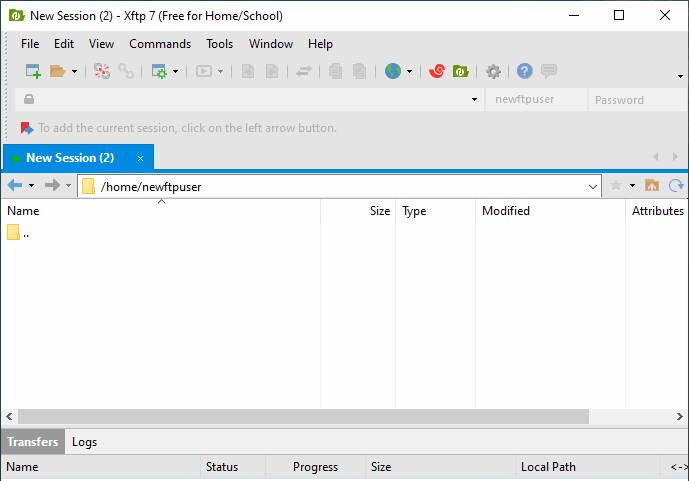This screenshot has height=481, width=689.
Task: Open the Edit menu
Action: coord(64,44)
